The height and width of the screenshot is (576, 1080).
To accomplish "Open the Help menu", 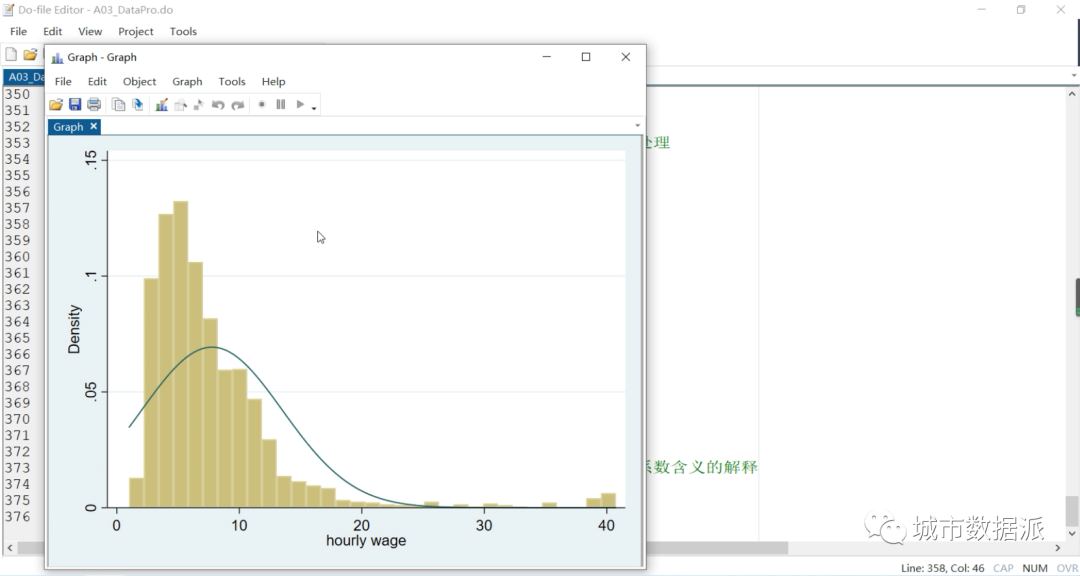I will click(273, 81).
